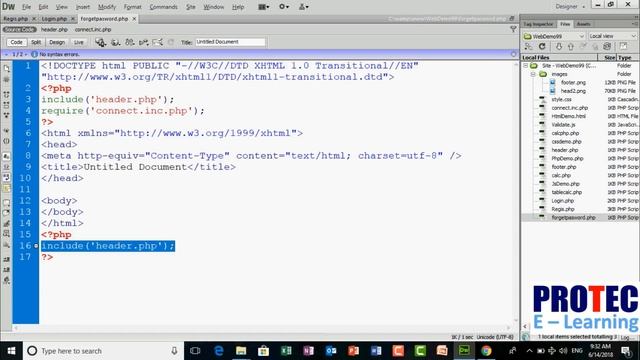The height and width of the screenshot is (360, 640).
Task: Select style.css in the Files panel
Action: 561,99
